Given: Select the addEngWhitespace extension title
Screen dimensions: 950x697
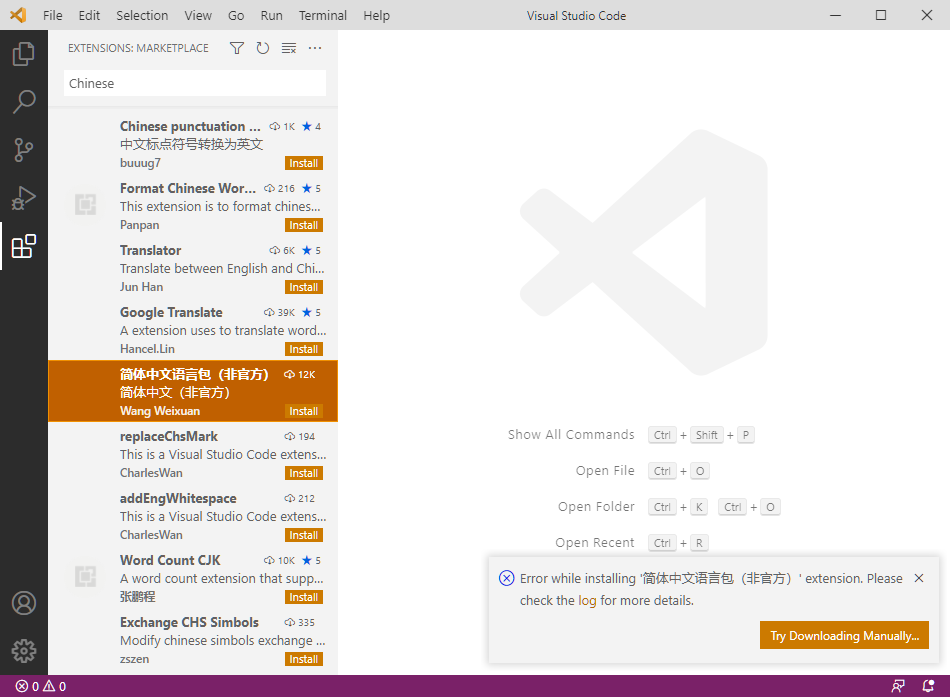Looking at the screenshot, I should [178, 498].
